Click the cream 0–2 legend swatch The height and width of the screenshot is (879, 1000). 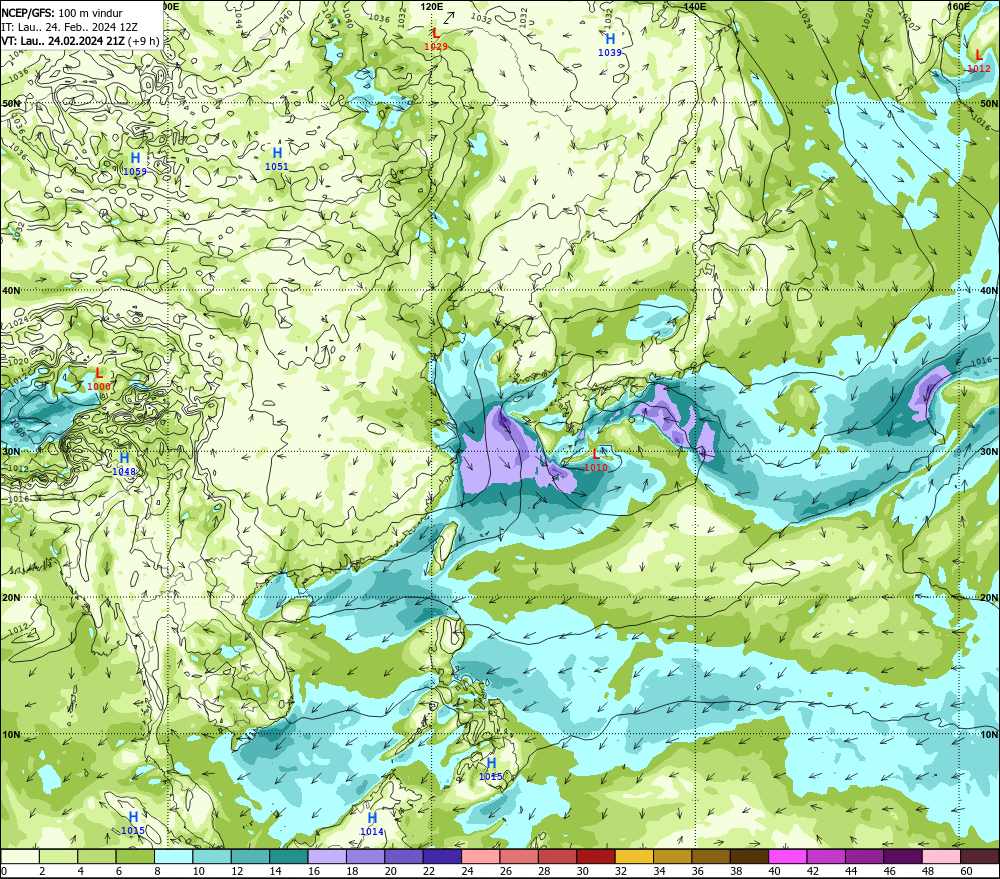20,856
